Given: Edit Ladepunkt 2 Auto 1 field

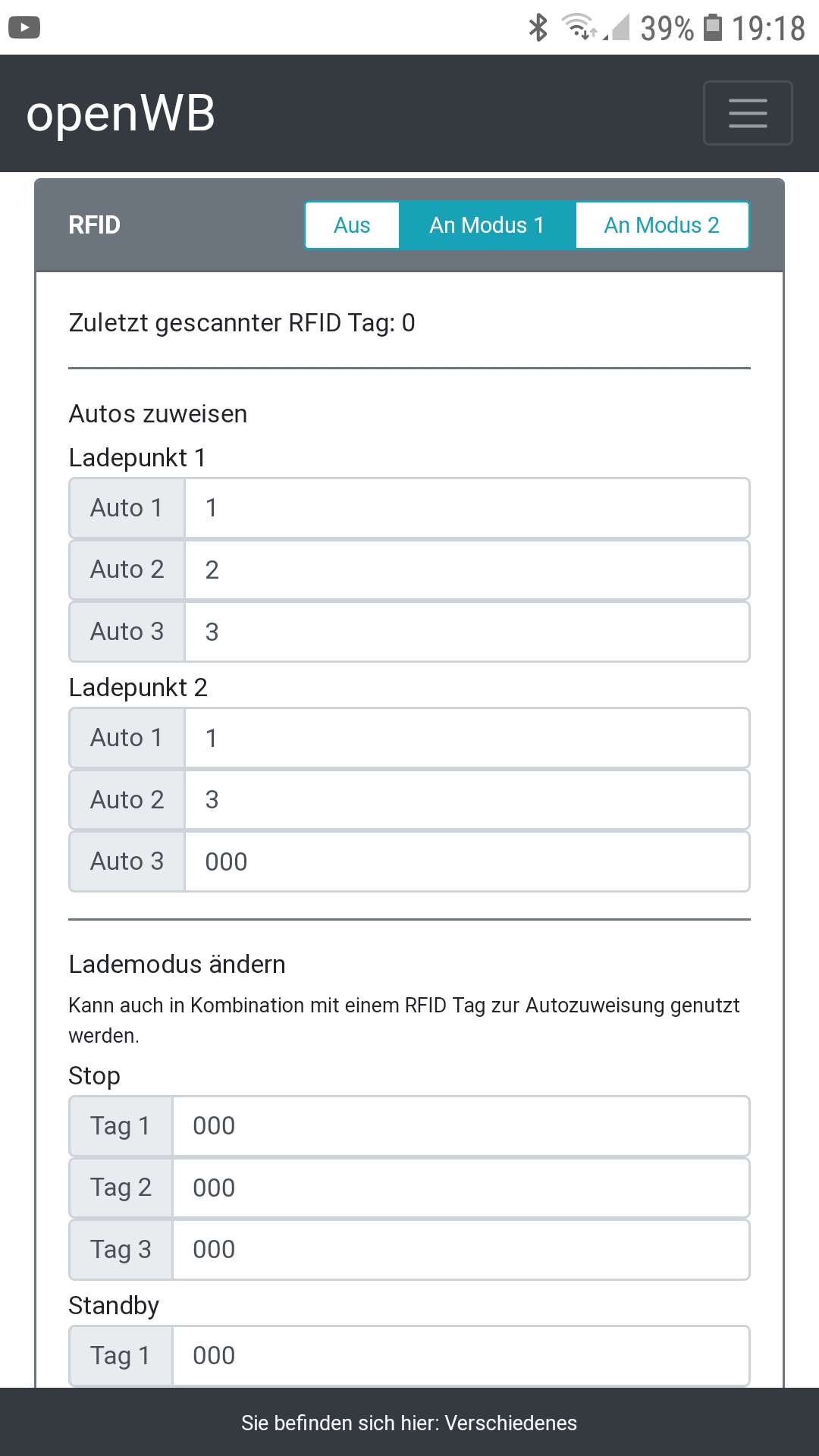Looking at the screenshot, I should click(466, 738).
